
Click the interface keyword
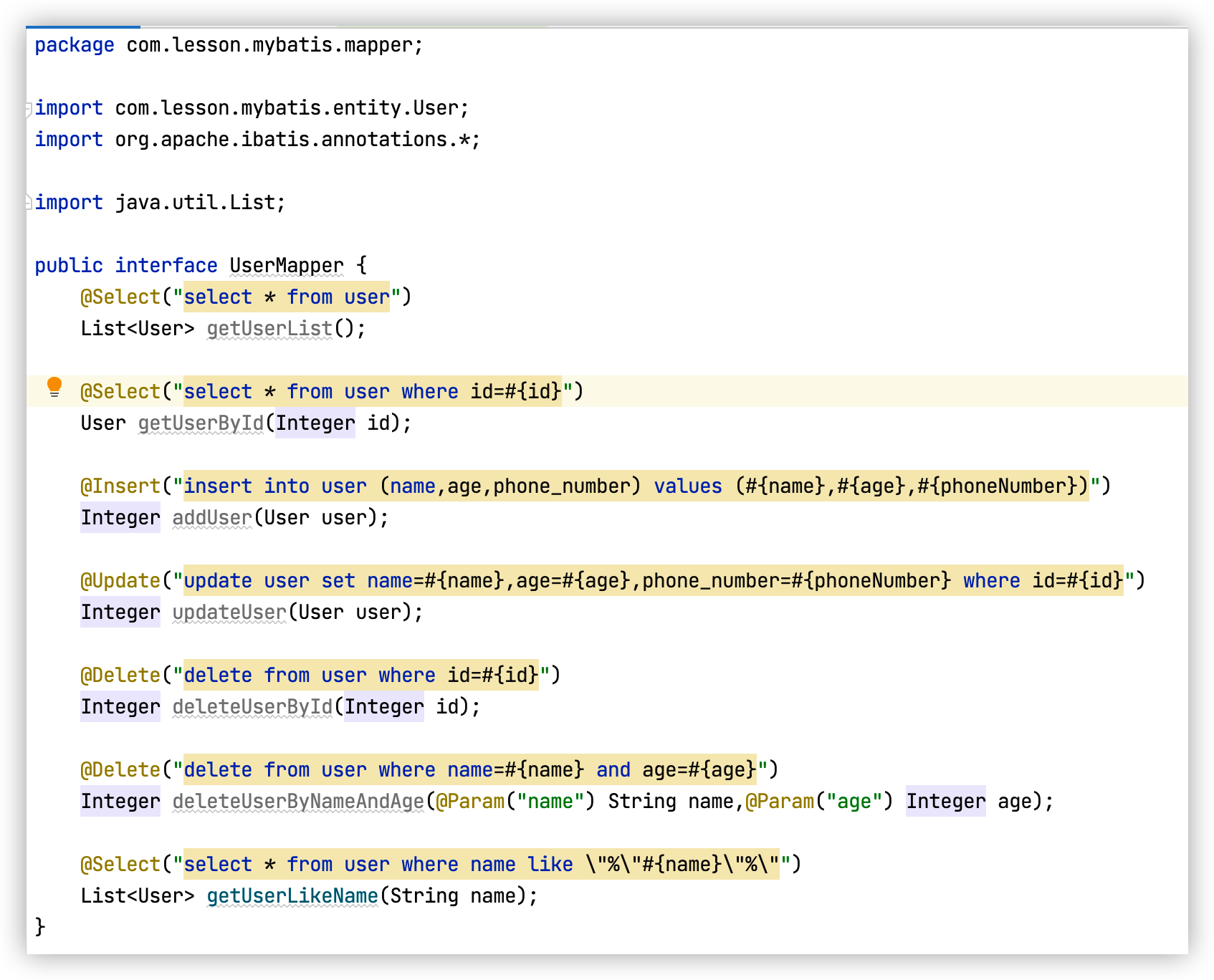click(166, 266)
